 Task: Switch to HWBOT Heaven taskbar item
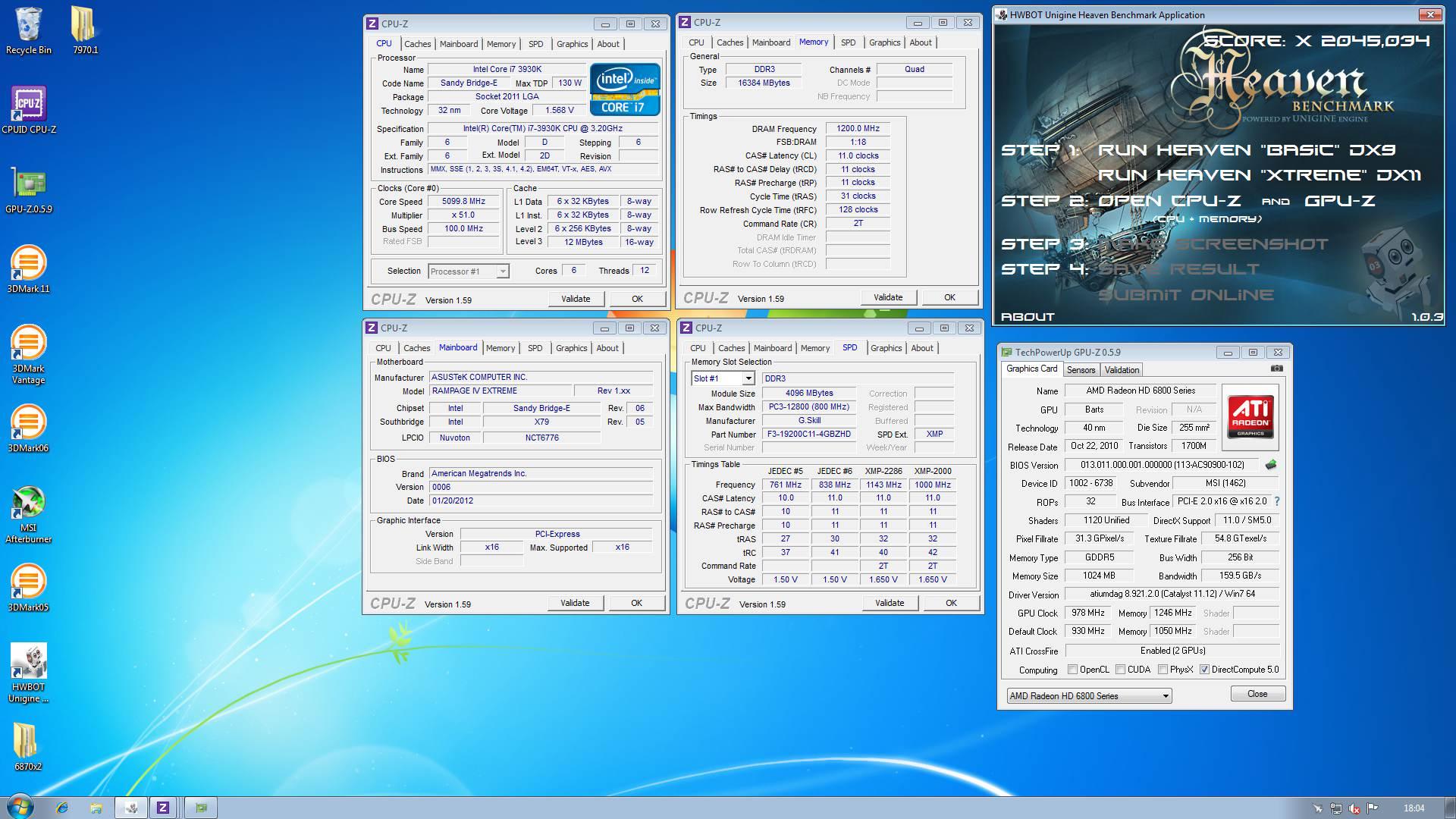tap(130, 808)
